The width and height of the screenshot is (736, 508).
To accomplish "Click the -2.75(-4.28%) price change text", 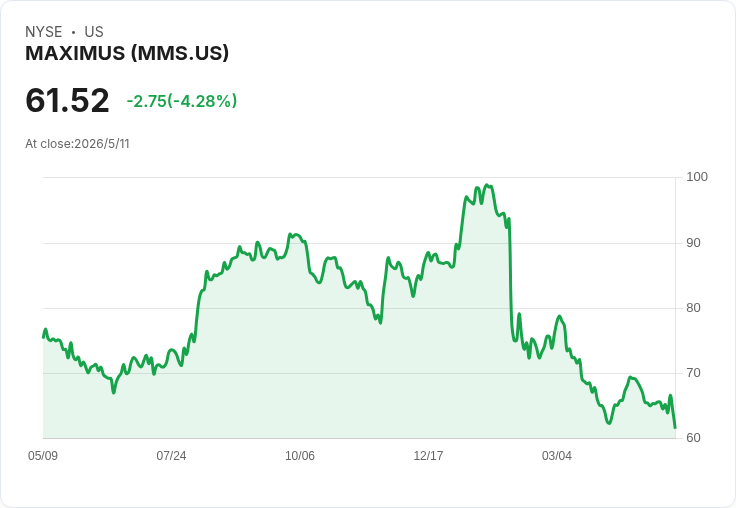I will (x=182, y=101).
